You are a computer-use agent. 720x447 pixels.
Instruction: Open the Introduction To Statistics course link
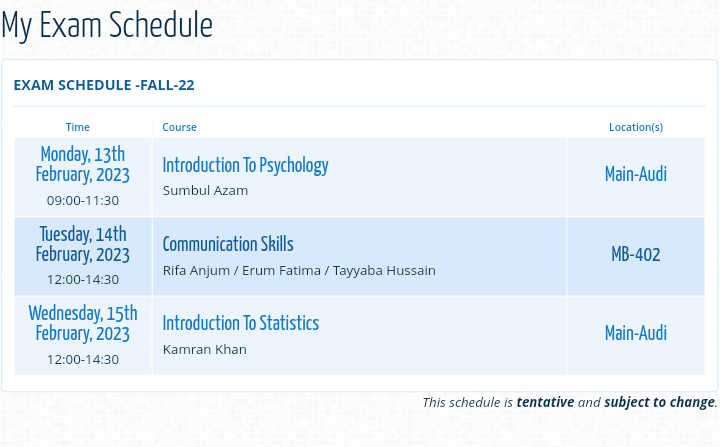(241, 323)
